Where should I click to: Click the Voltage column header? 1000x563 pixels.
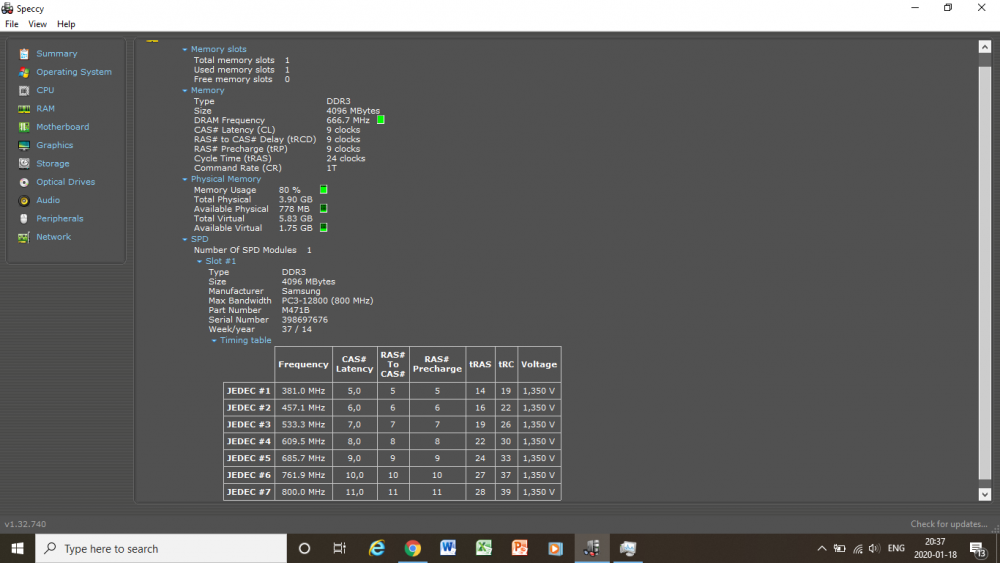(x=539, y=365)
